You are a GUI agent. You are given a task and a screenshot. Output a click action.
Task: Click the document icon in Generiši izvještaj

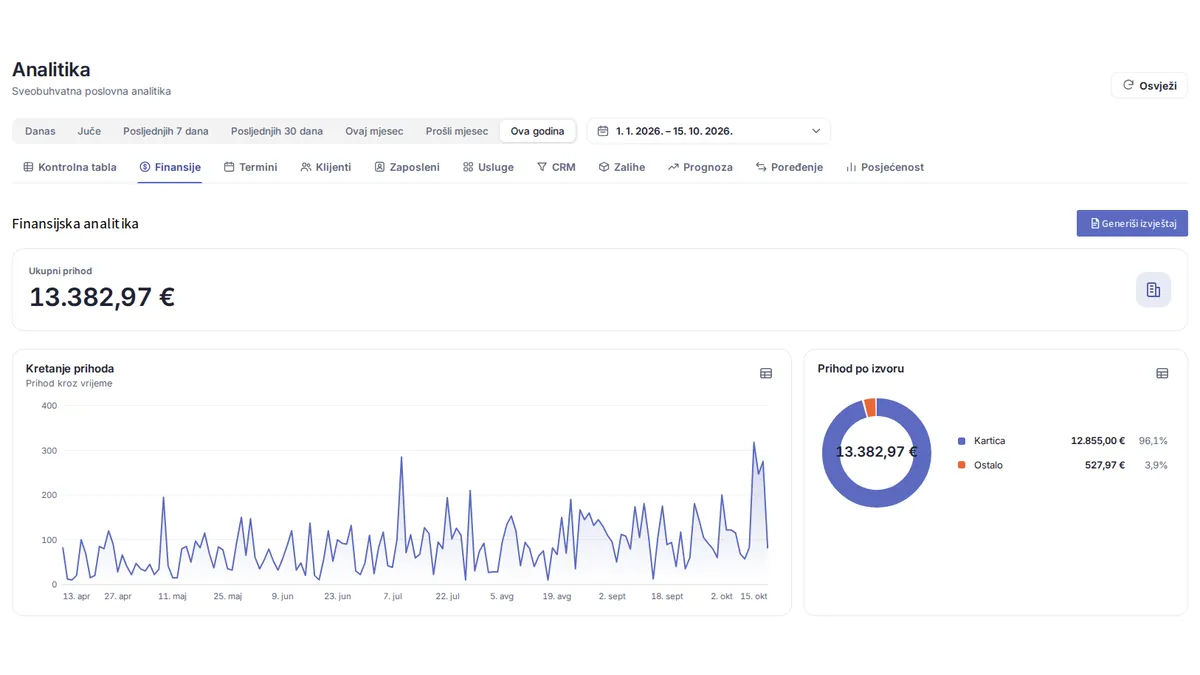1095,223
